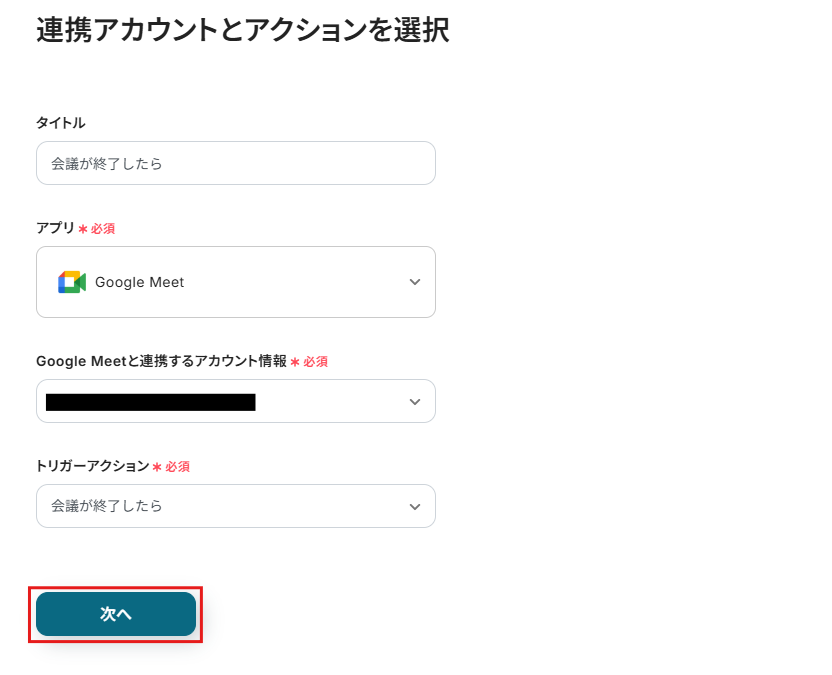832x675 pixels.
Task: Click the 会議が終了したら trigger action value
Action: coord(107,506)
